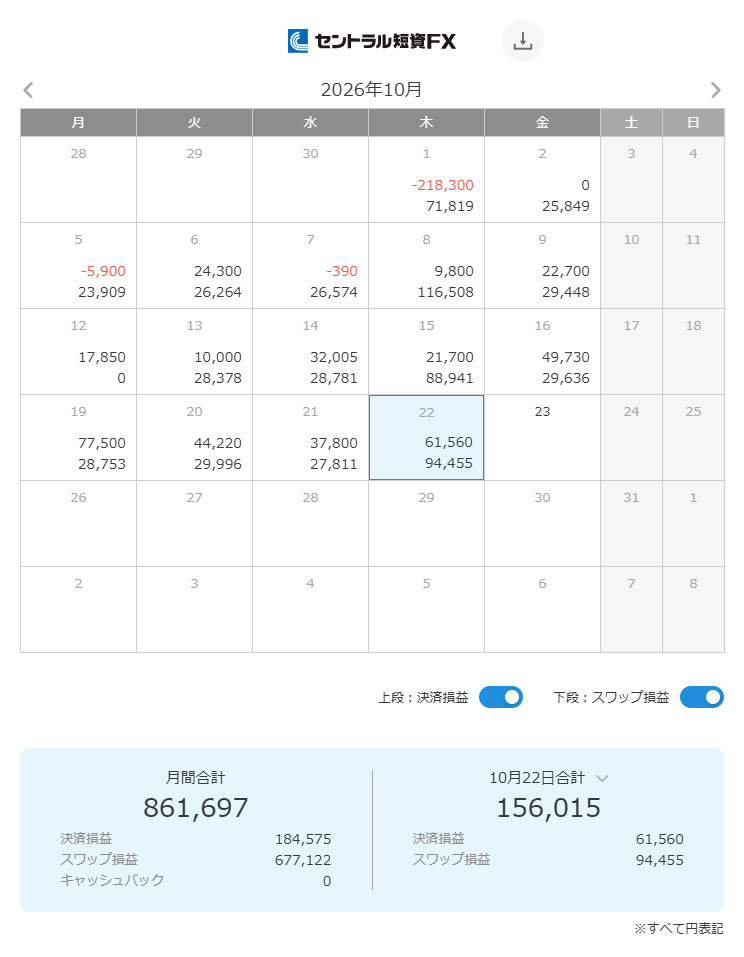Click the 月間合計 total 861,697
The height and width of the screenshot is (957, 744).
(196, 807)
